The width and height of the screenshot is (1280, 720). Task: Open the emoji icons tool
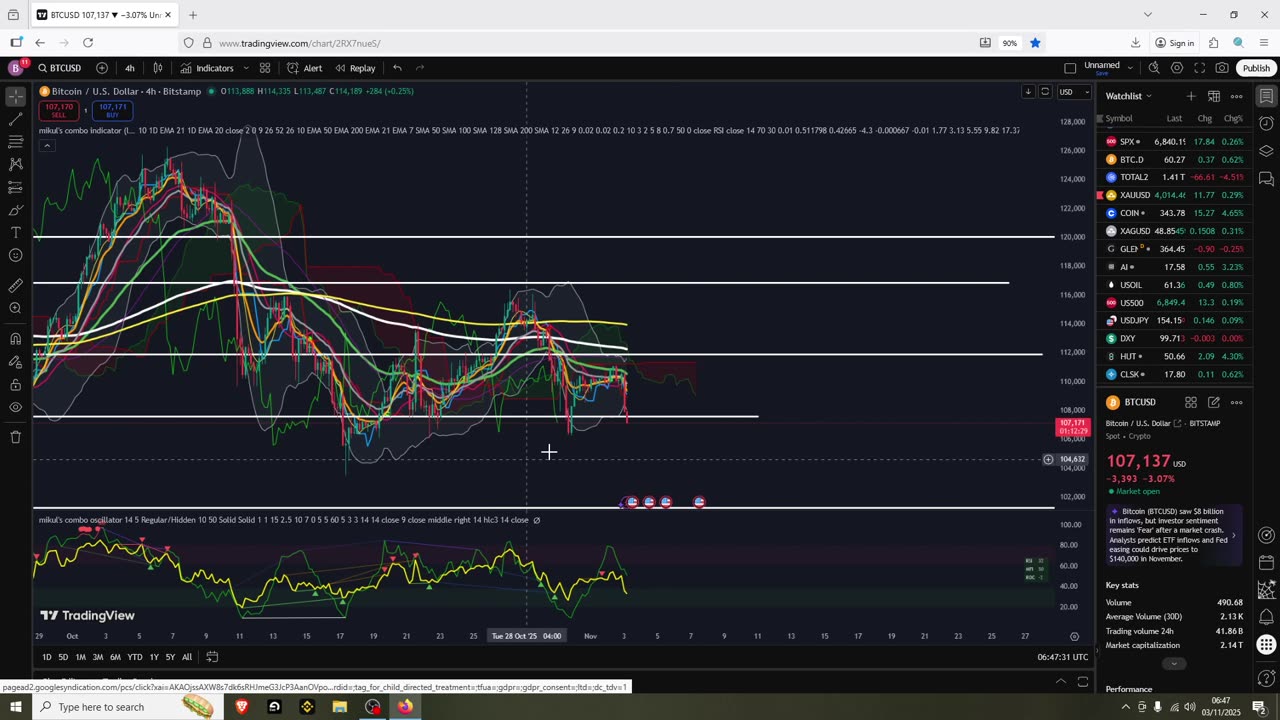[x=16, y=255]
